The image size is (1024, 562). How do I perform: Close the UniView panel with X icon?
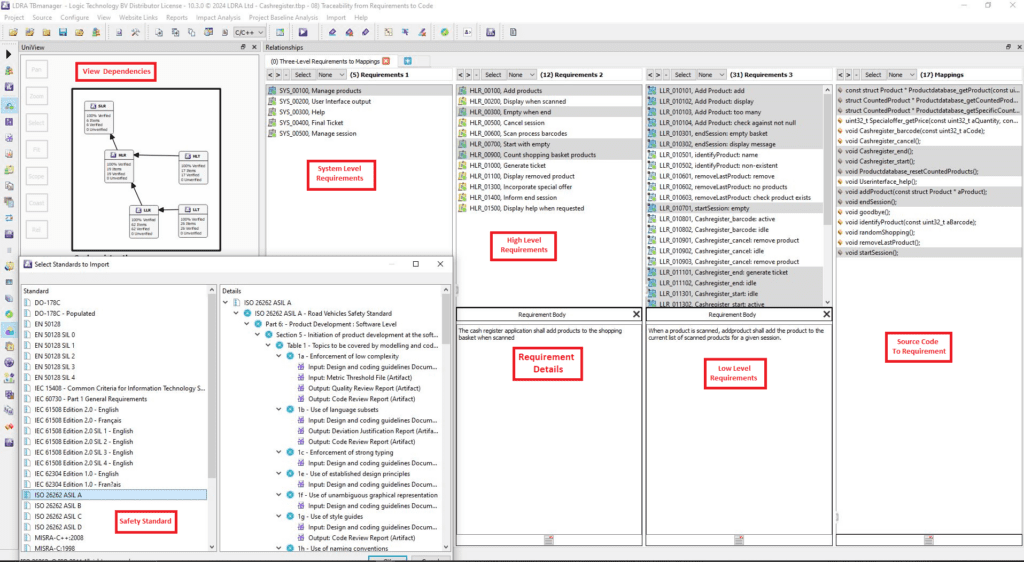pyautogui.click(x=254, y=47)
